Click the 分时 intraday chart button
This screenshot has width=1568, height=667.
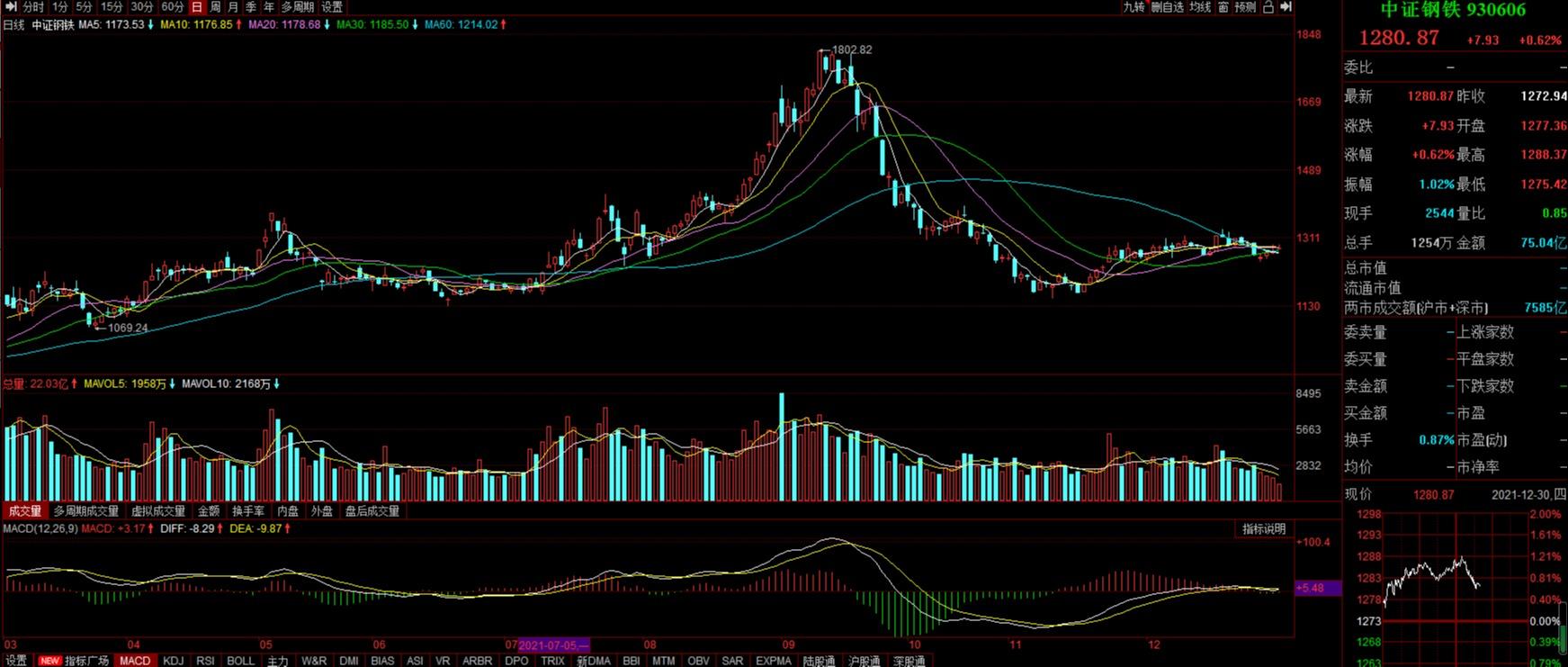(33, 7)
